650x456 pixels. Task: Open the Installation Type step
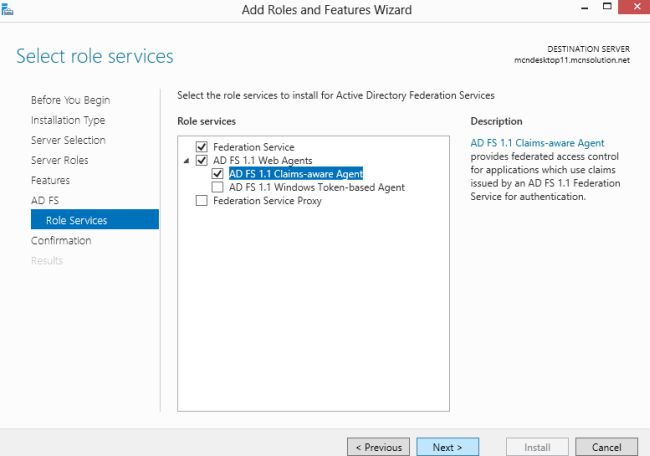click(x=68, y=120)
